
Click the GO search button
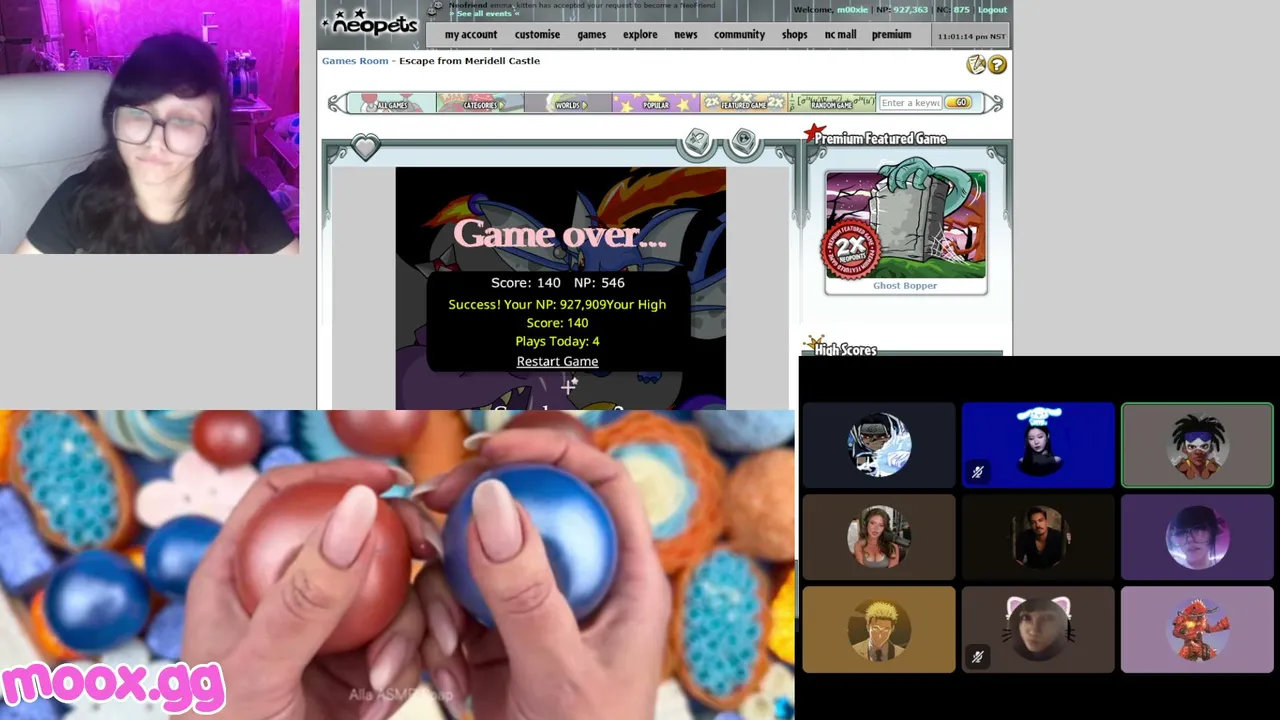coord(958,103)
